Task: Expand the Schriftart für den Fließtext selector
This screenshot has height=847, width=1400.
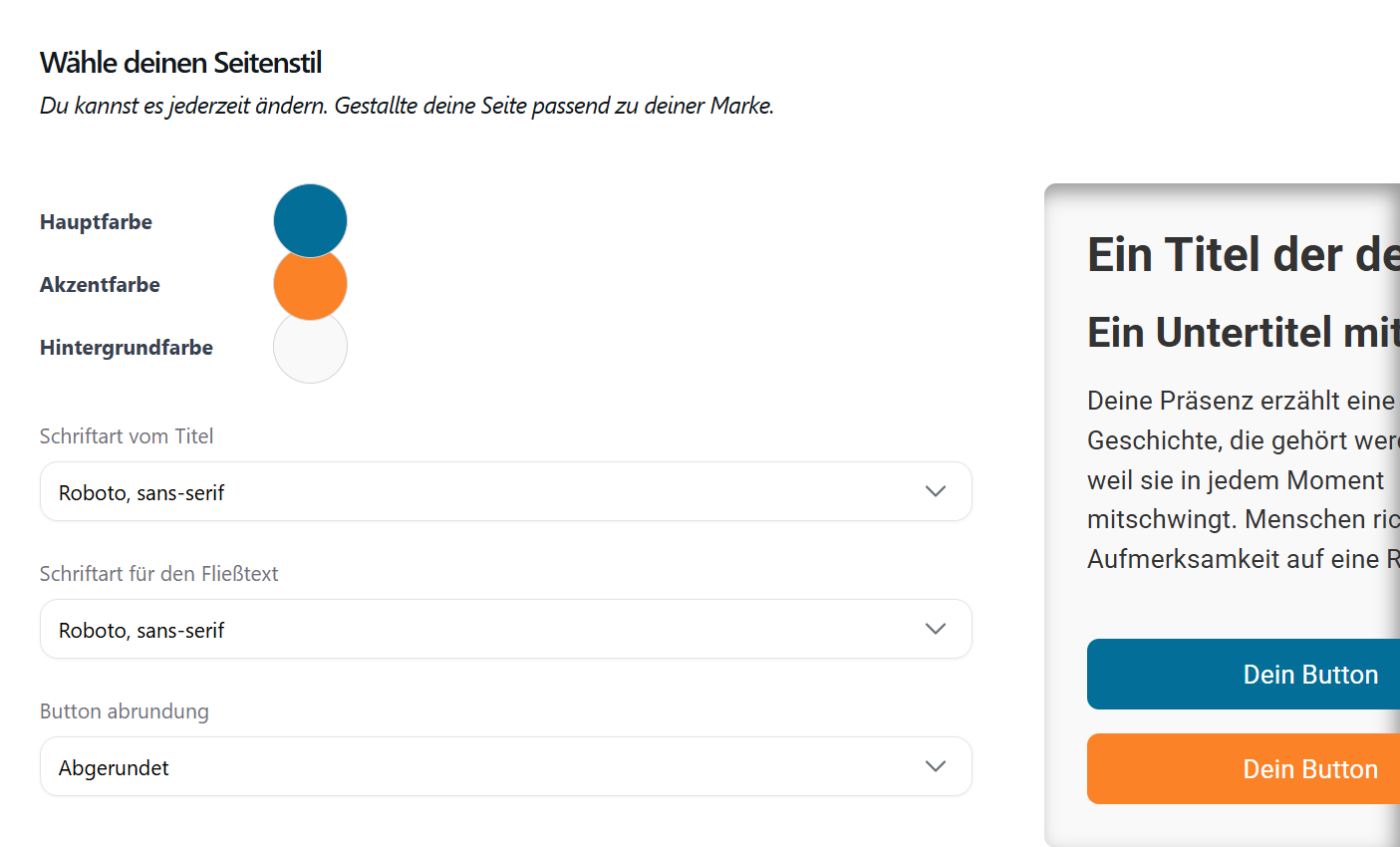Action: tap(478, 629)
